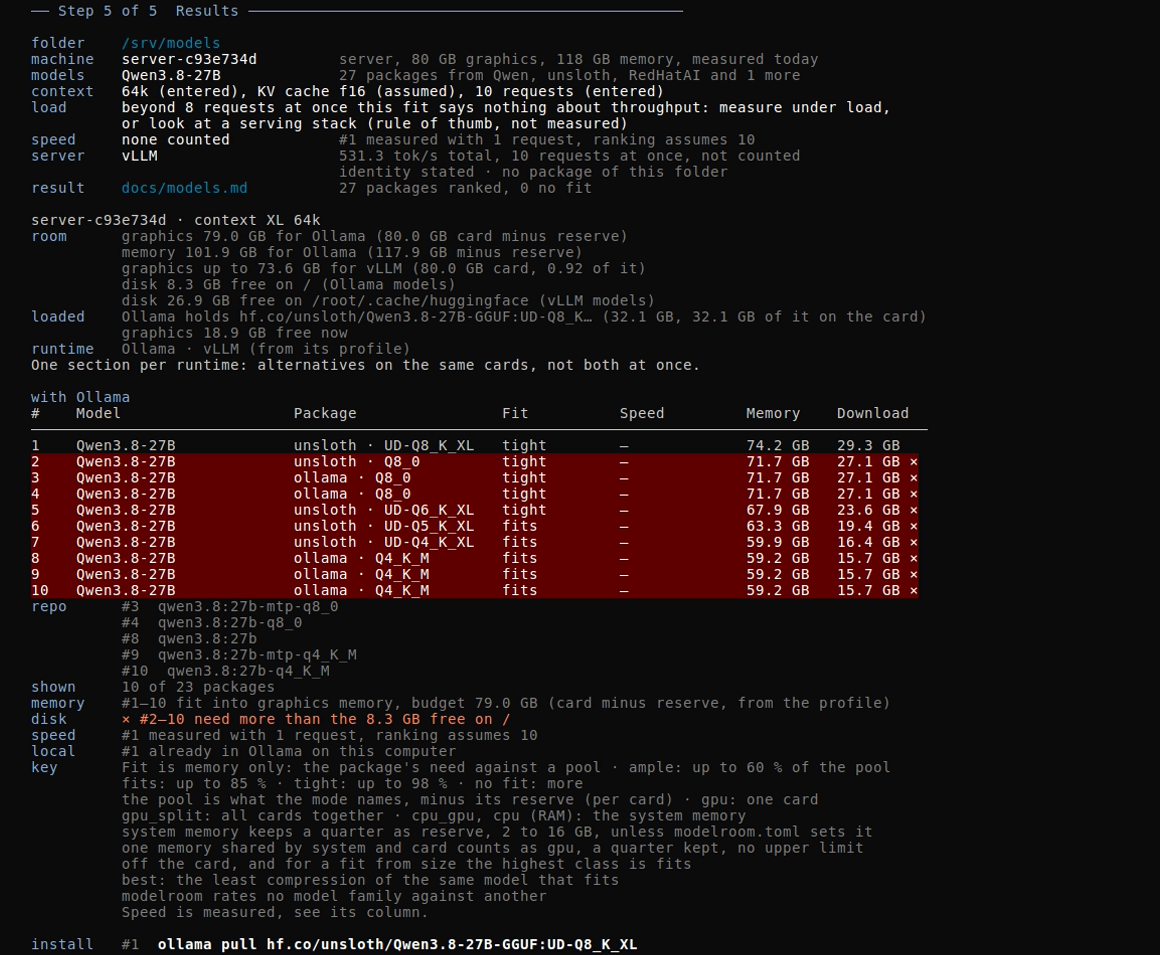Screen dimensions: 1160x955
Task: Click the ollama pull install command
Action: (397, 945)
